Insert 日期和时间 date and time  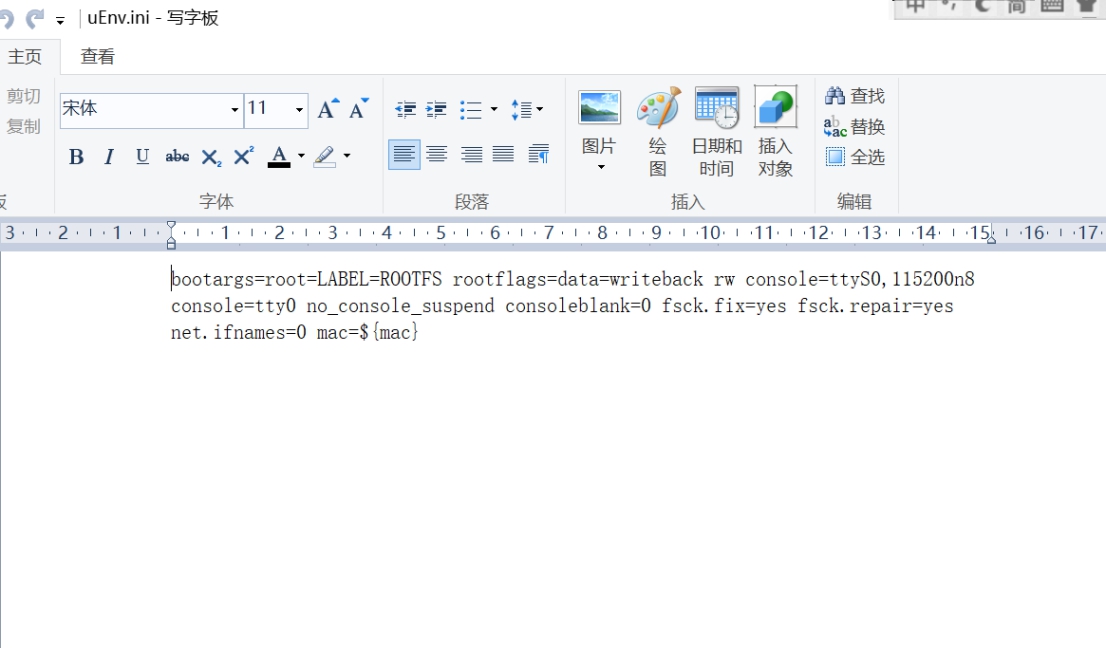tap(717, 131)
